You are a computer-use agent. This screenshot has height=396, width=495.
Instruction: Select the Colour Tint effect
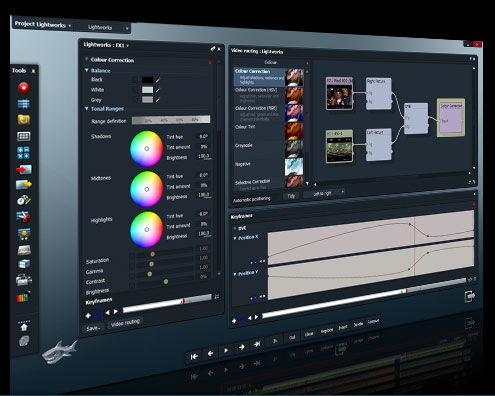(x=269, y=131)
